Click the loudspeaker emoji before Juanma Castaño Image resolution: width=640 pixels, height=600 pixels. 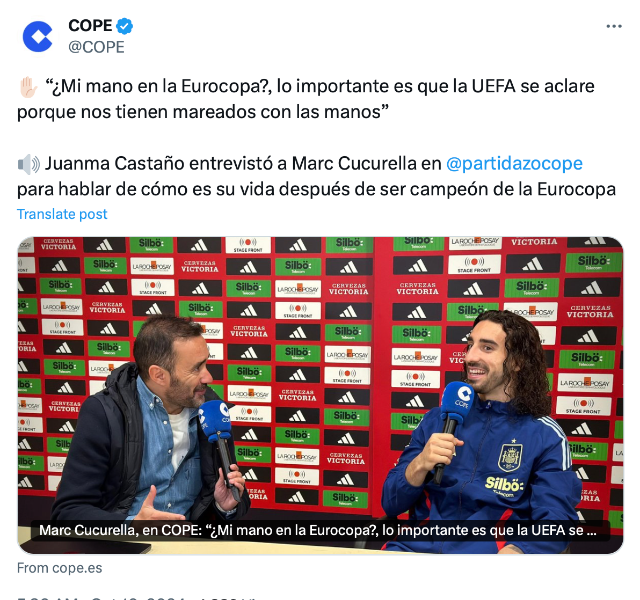29,164
